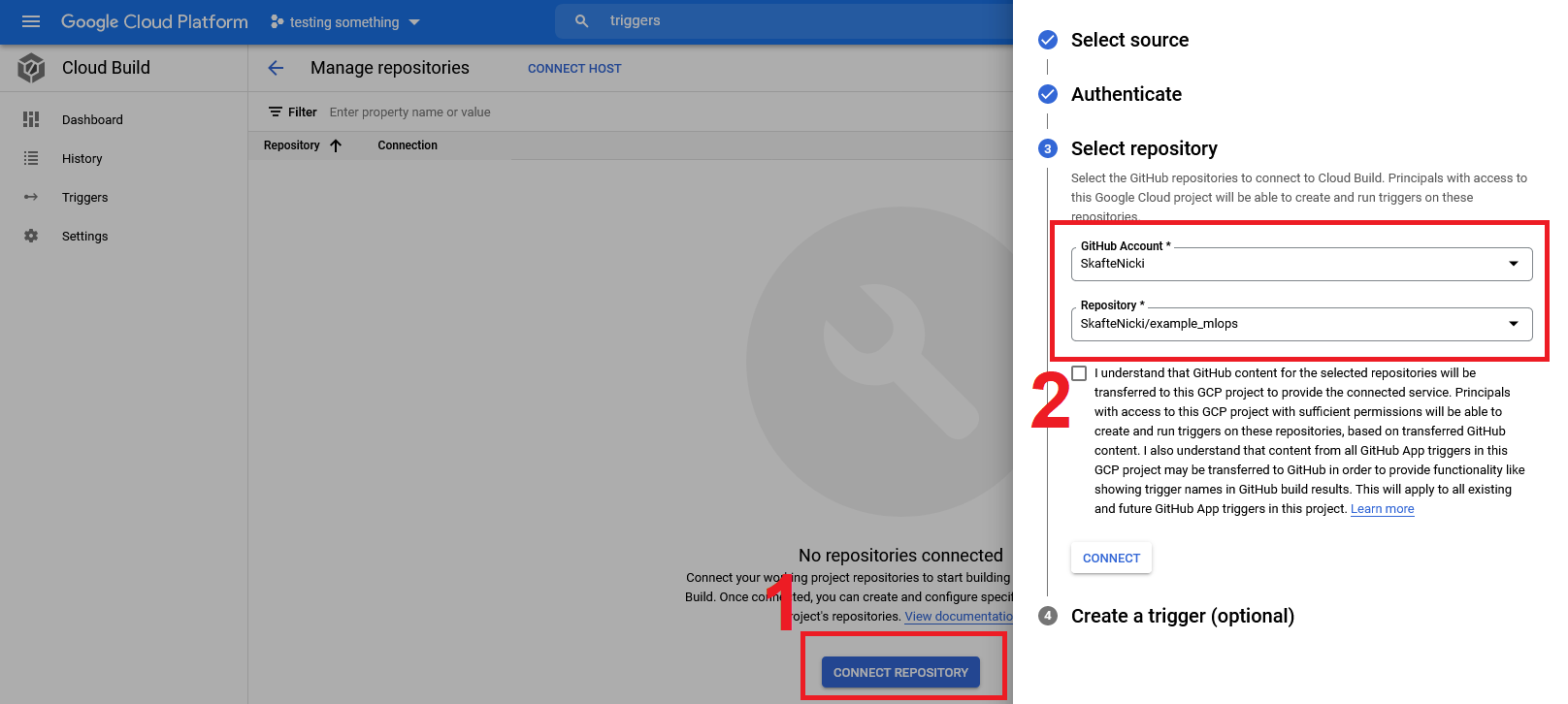
Task: Click the search magnifier icon
Action: [x=581, y=21]
